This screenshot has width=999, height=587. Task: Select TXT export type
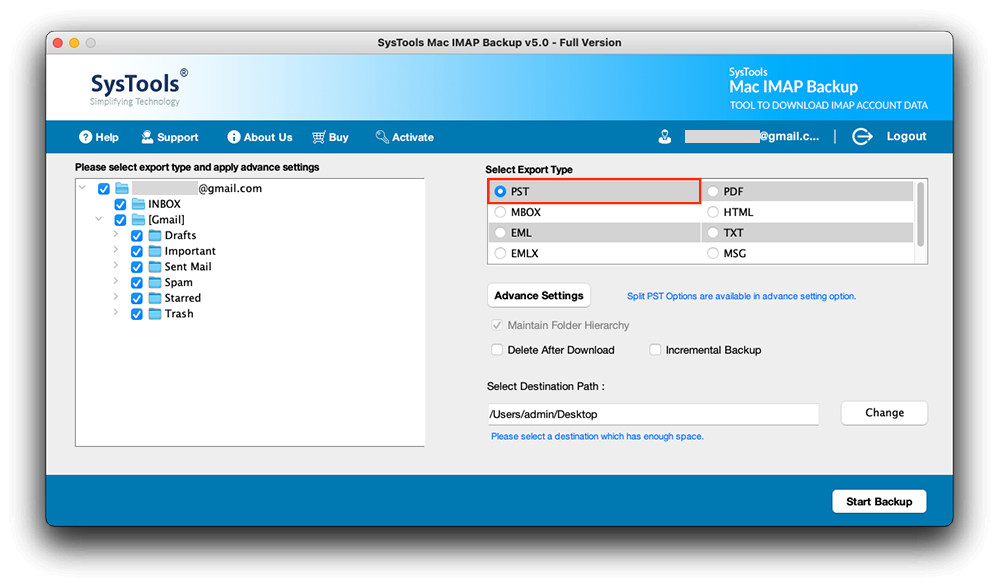(713, 233)
